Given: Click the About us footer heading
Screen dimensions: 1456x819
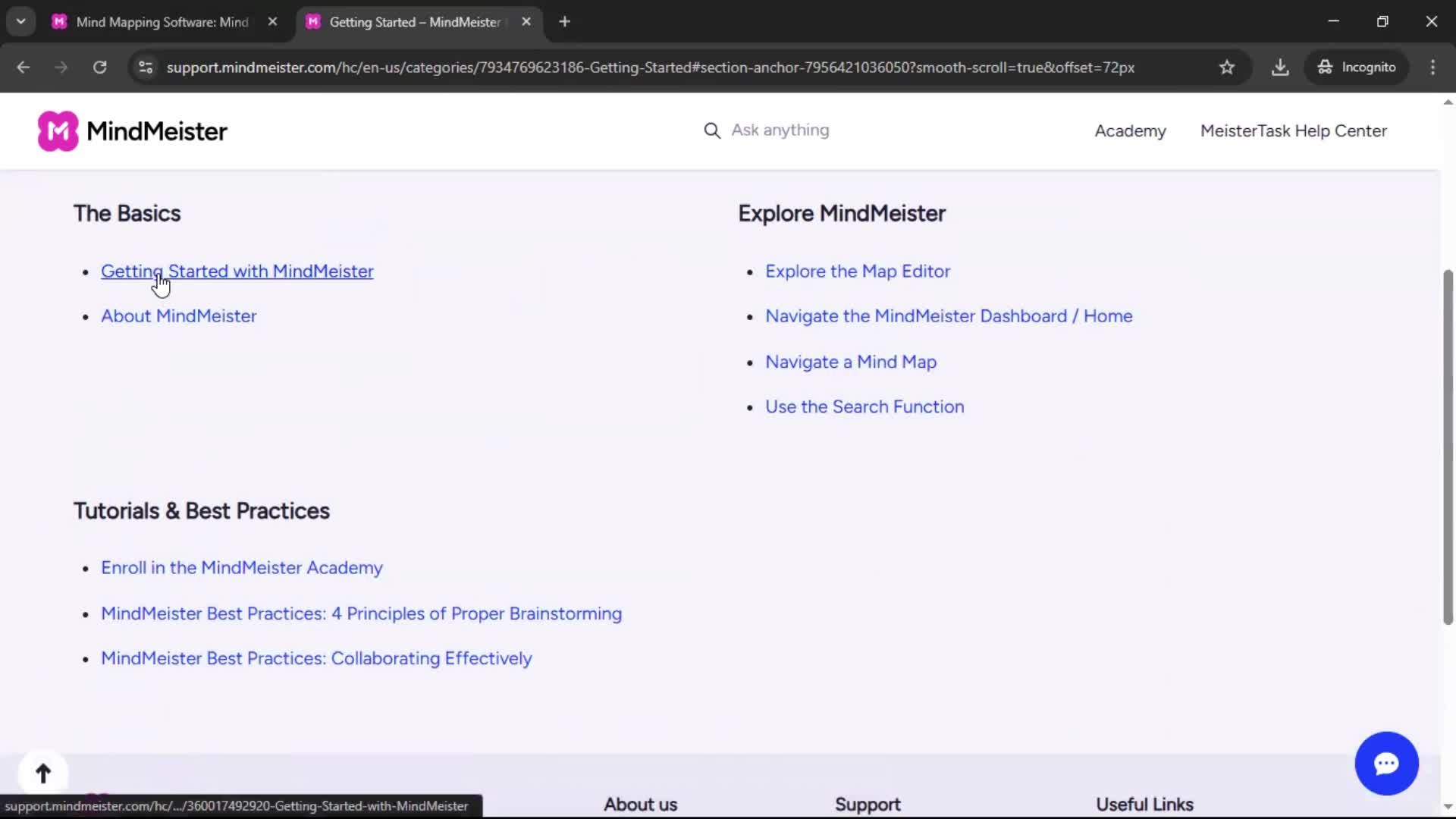Looking at the screenshot, I should pyautogui.click(x=640, y=805).
